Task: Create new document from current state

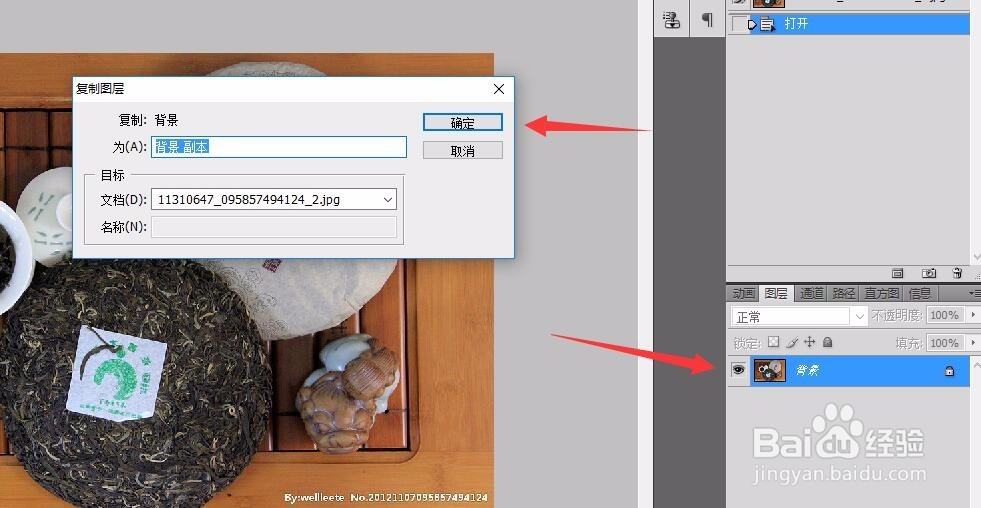Action: 897,273
